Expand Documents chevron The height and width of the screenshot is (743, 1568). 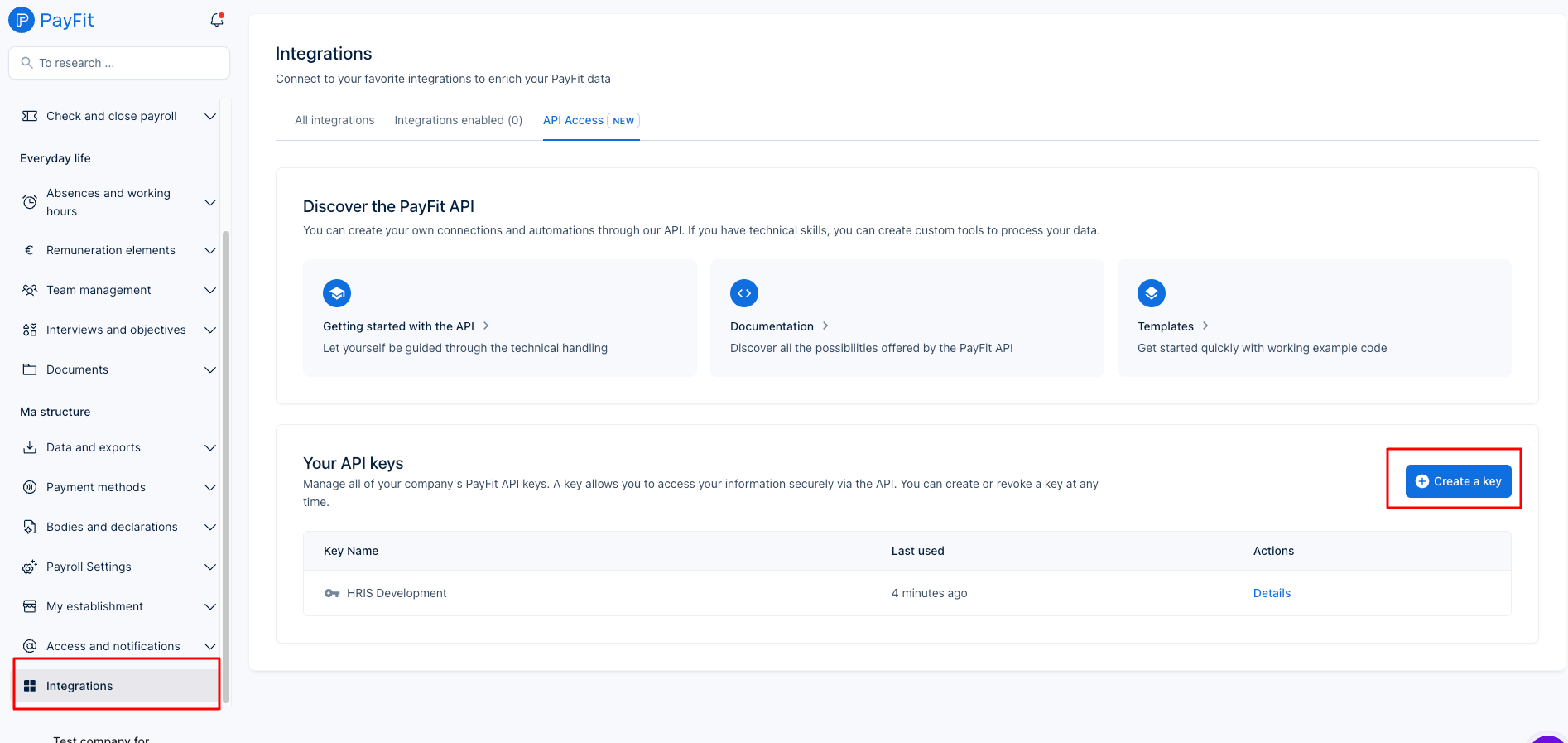coord(210,369)
